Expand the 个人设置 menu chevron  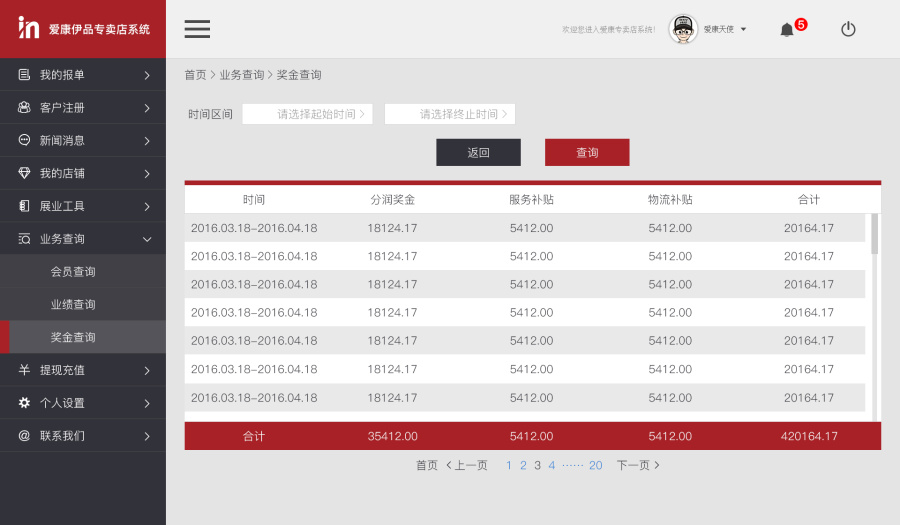pyautogui.click(x=147, y=403)
